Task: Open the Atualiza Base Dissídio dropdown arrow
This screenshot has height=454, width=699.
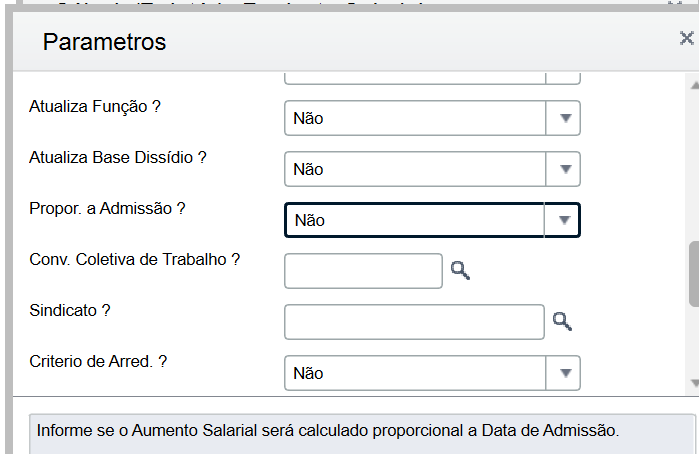Action: [x=564, y=169]
